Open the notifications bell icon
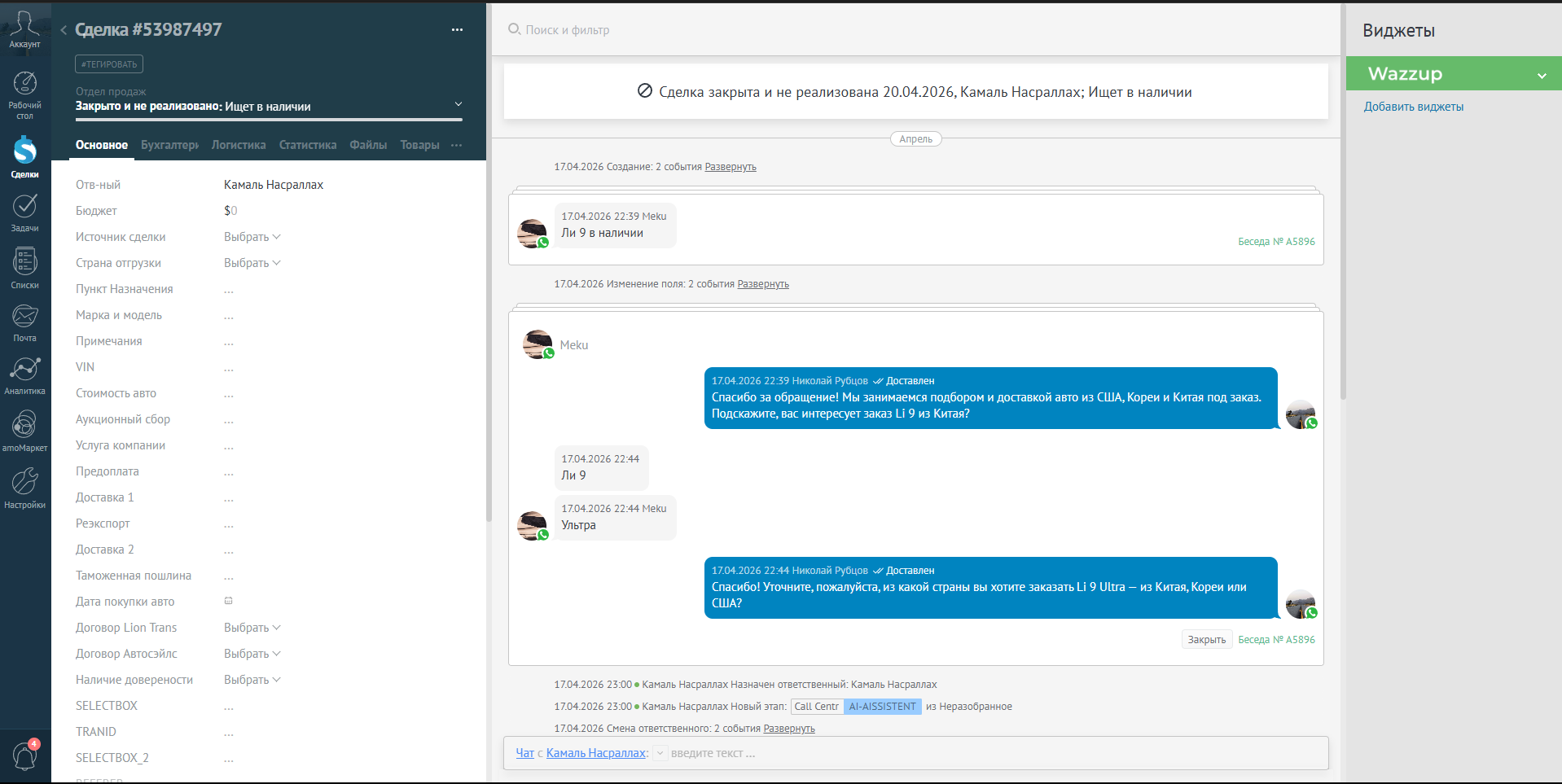This screenshot has height=784, width=1562. point(24,756)
